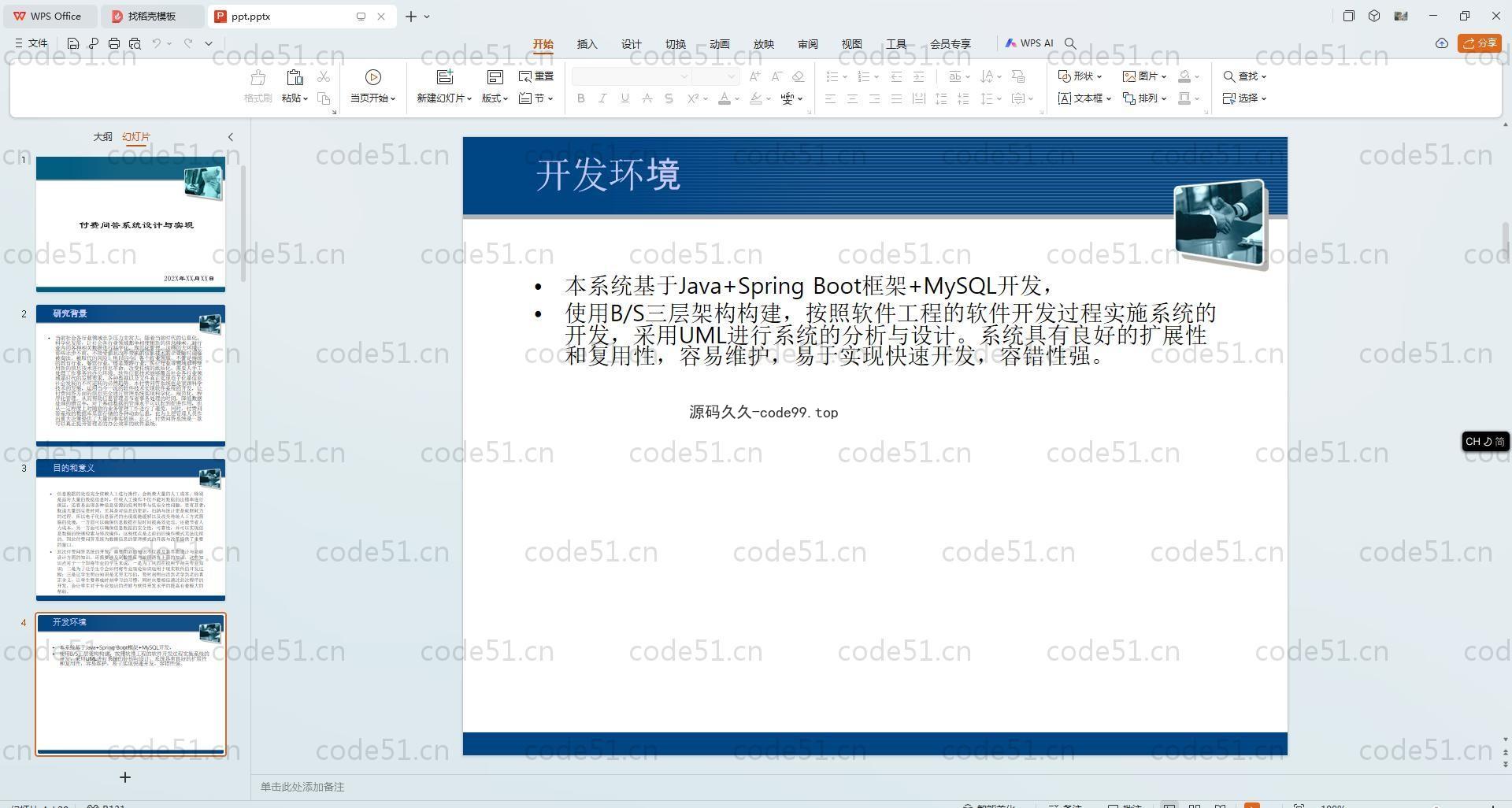Click the decrease indent icon
Viewport: 1512px width, 808px height.
pyautogui.click(x=896, y=76)
